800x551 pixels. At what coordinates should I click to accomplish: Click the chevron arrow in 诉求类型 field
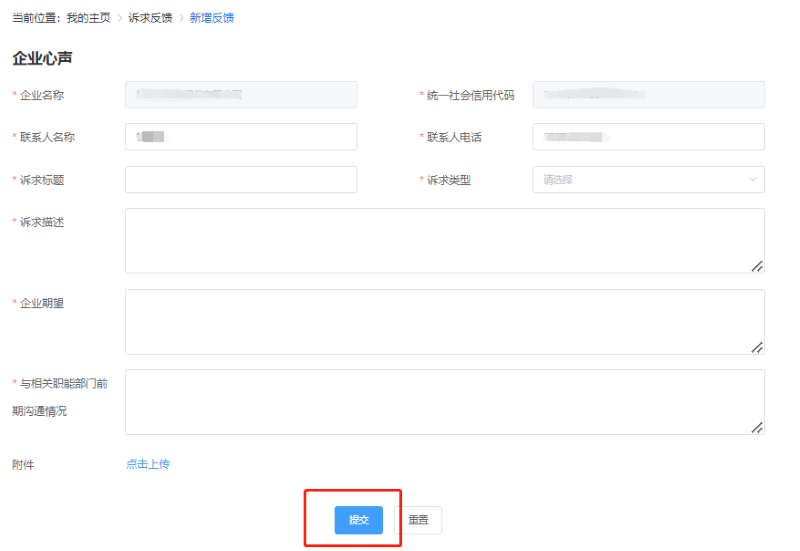pos(753,180)
